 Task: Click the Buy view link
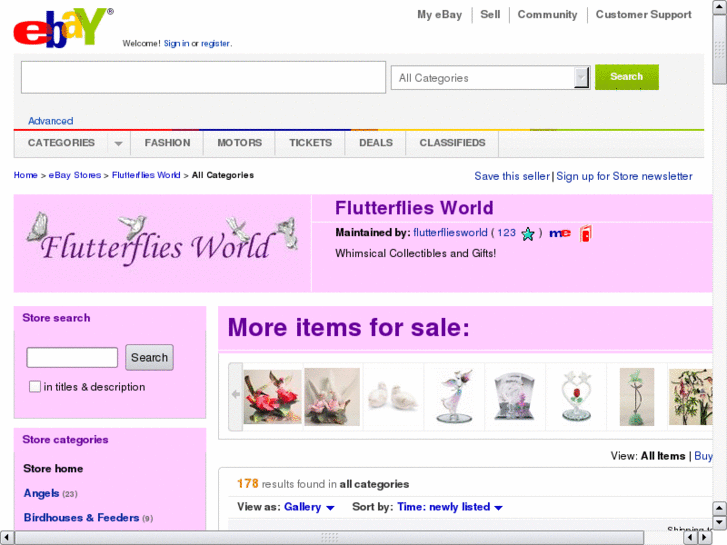click(x=703, y=456)
